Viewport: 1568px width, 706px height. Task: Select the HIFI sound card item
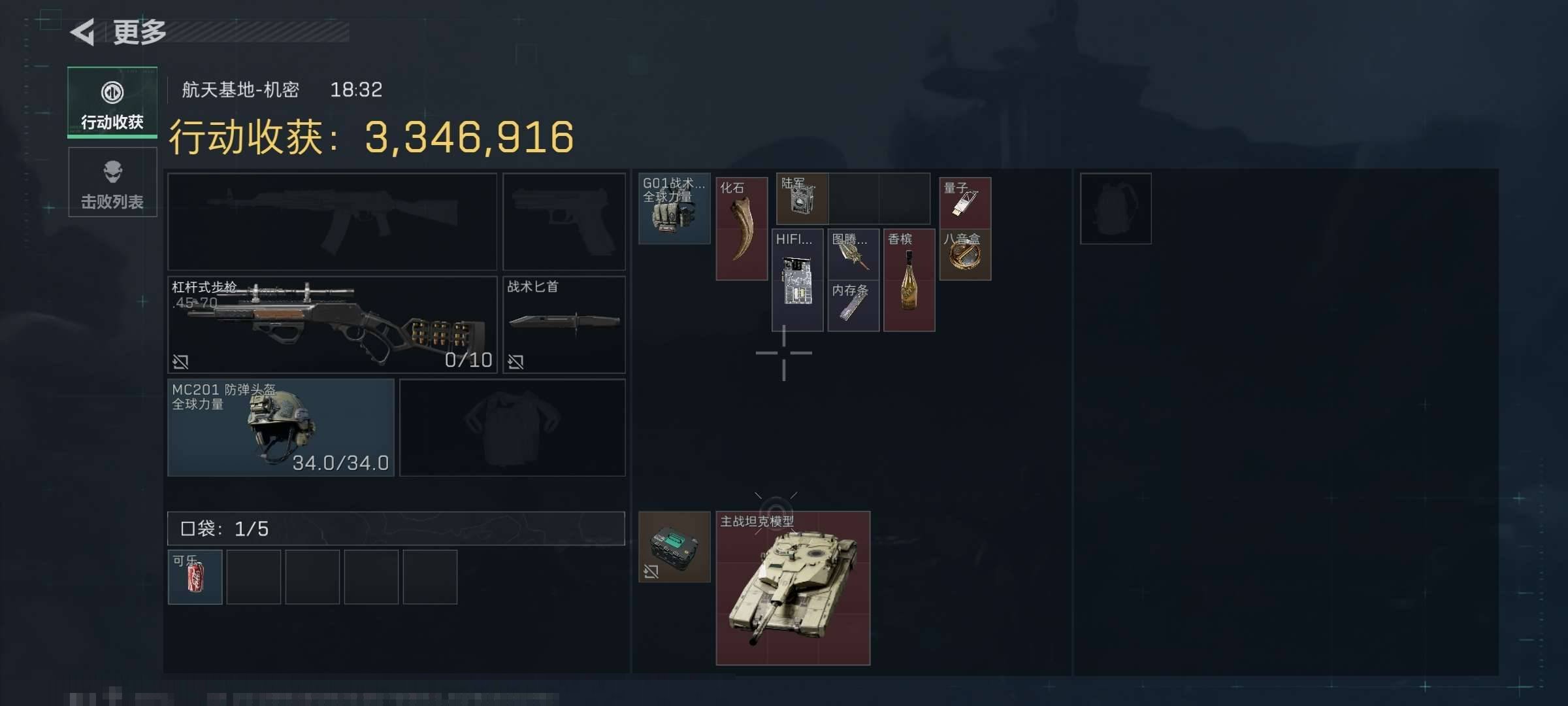tap(797, 280)
